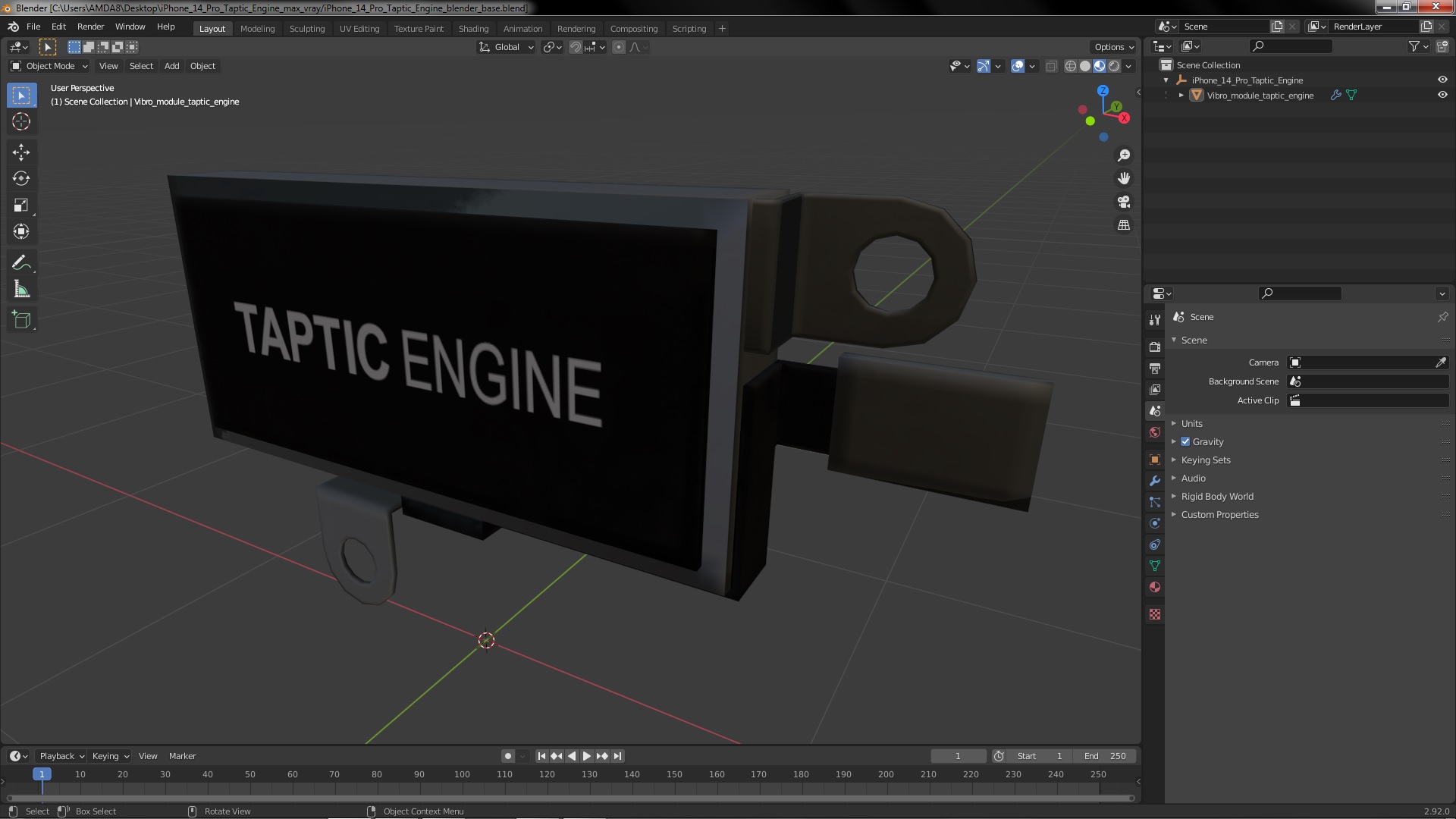
Task: Select the Add Cube tool
Action: tap(21, 320)
